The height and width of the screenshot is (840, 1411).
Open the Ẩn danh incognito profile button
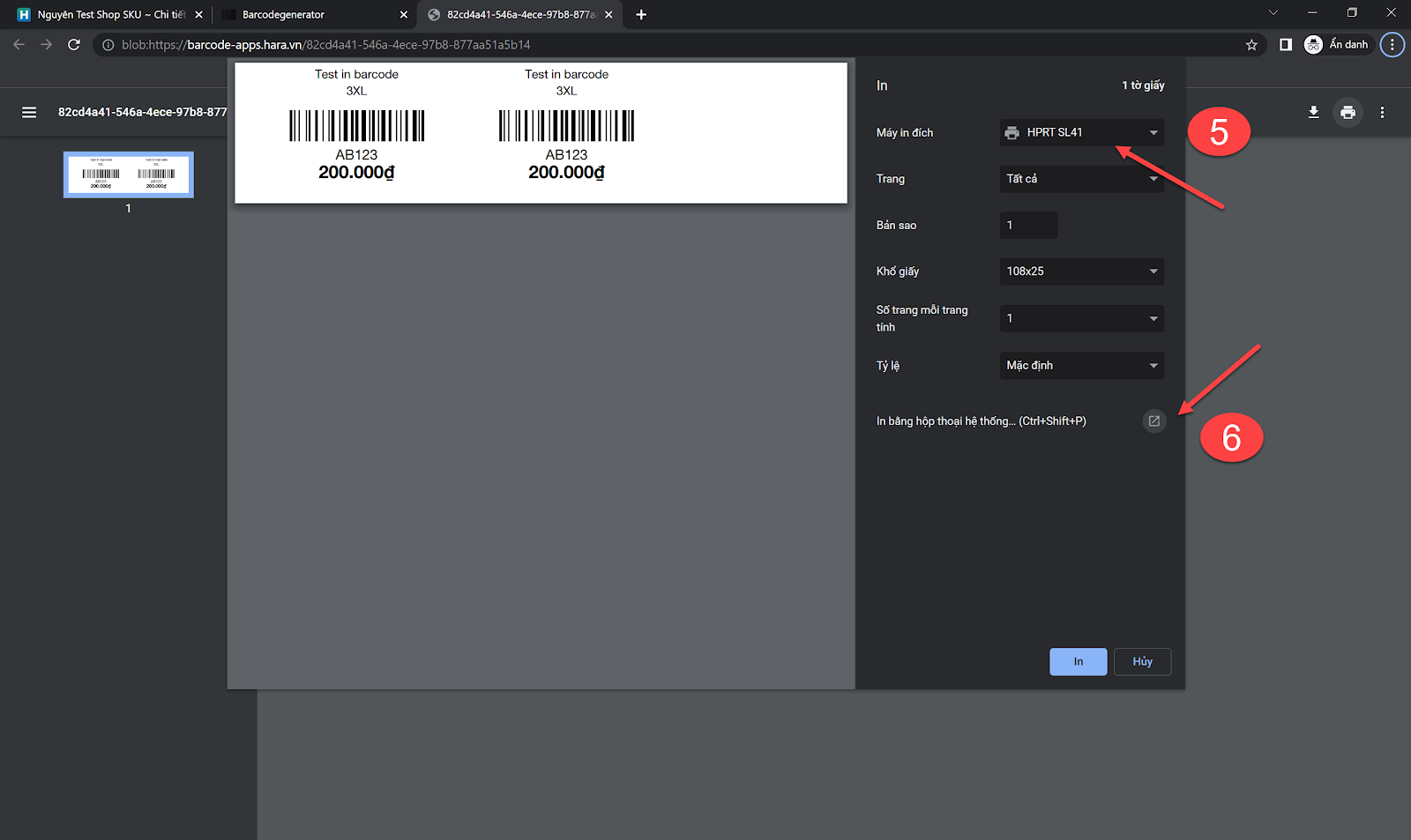pyautogui.click(x=1337, y=45)
